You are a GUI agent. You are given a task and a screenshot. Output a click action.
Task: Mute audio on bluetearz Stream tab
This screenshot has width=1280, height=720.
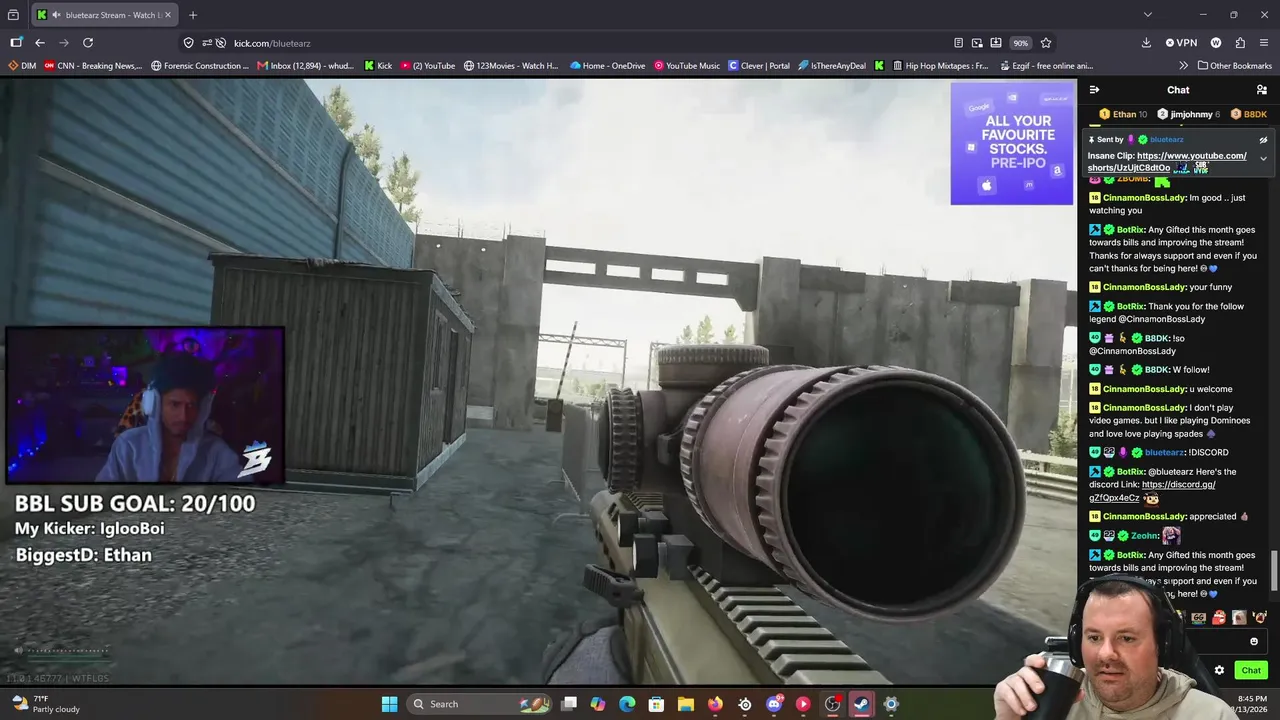(56, 15)
